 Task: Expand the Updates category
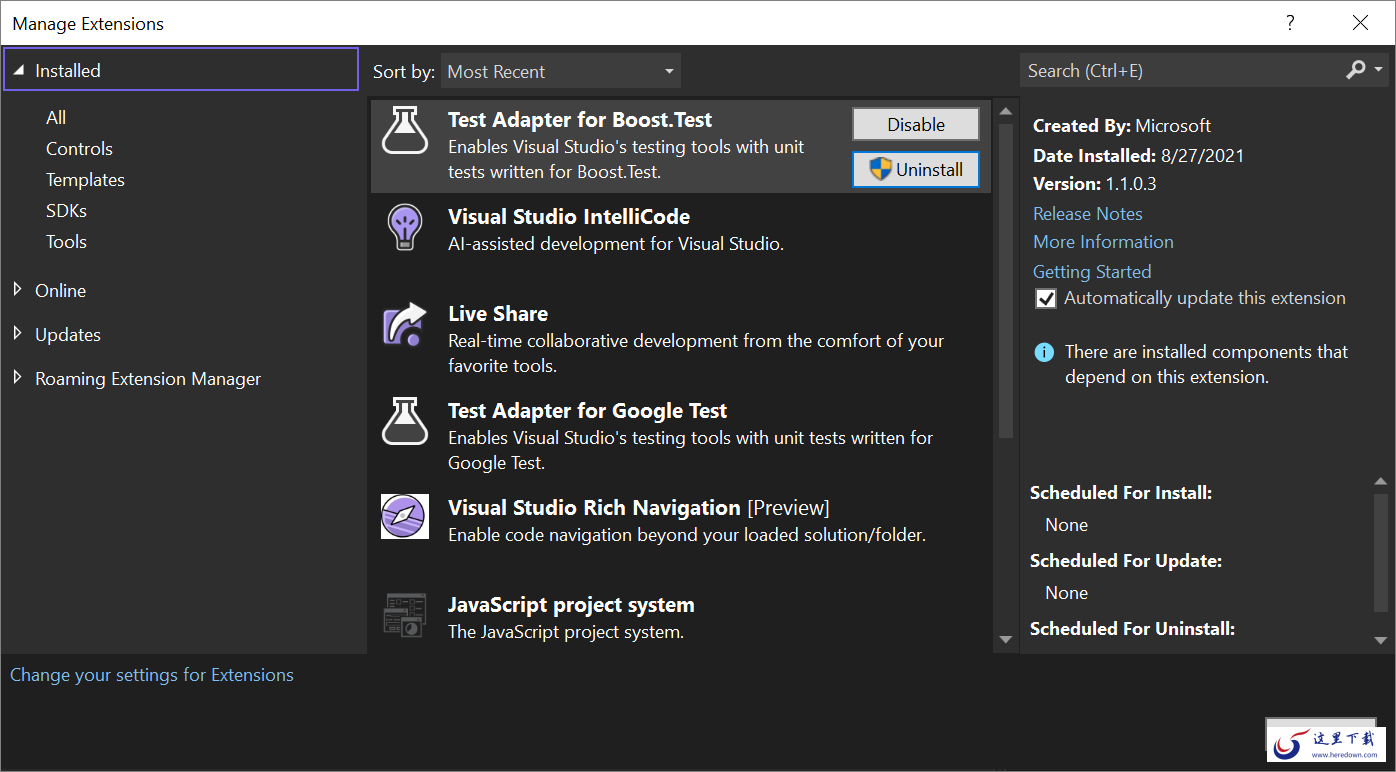tap(17, 334)
